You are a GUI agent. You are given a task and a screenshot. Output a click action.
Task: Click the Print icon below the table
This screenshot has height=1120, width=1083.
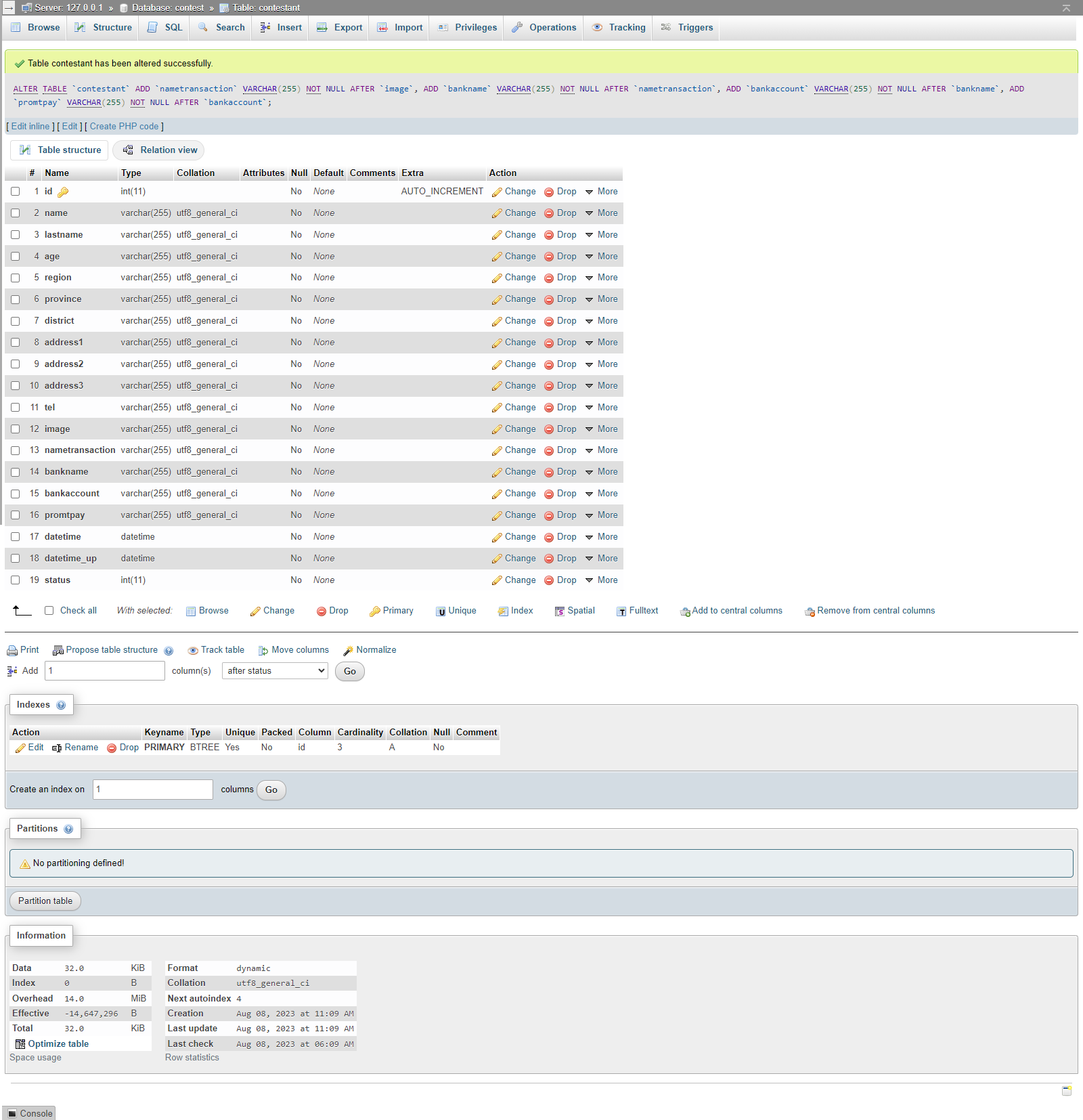pos(12,650)
